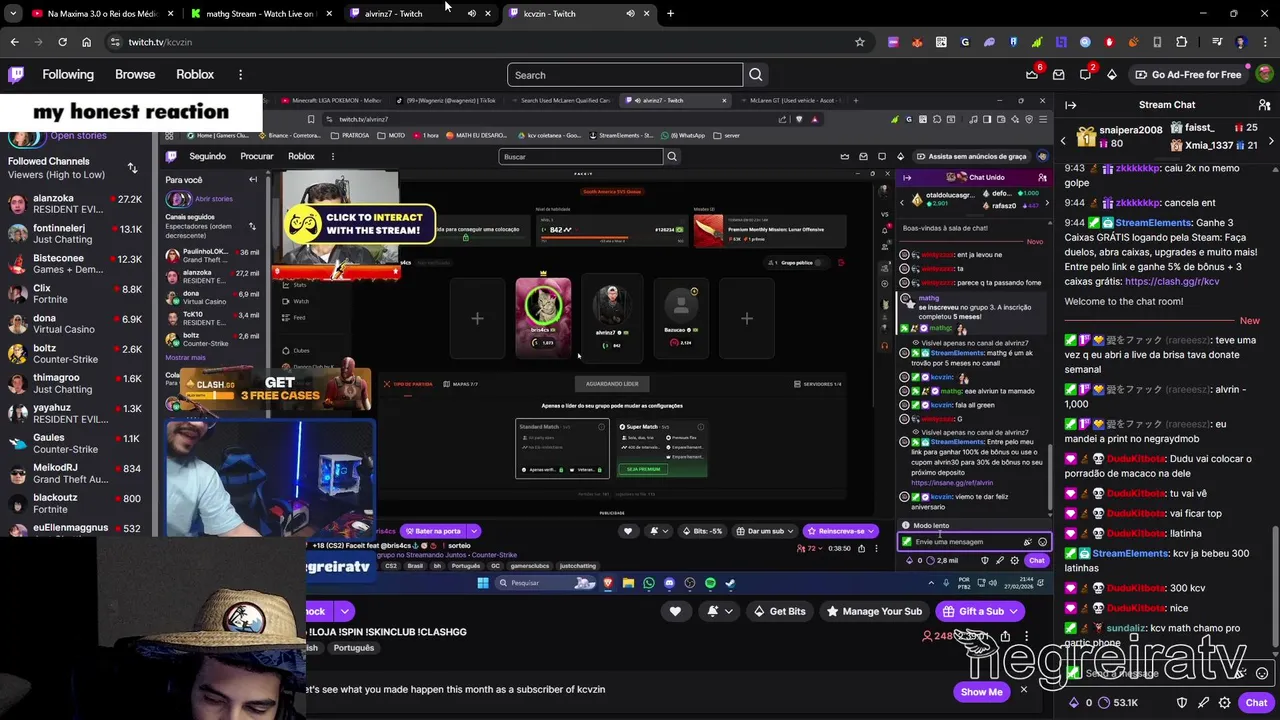Click sword mod-view icon in chat footer
The width and height of the screenshot is (1280, 720).
1204,703
